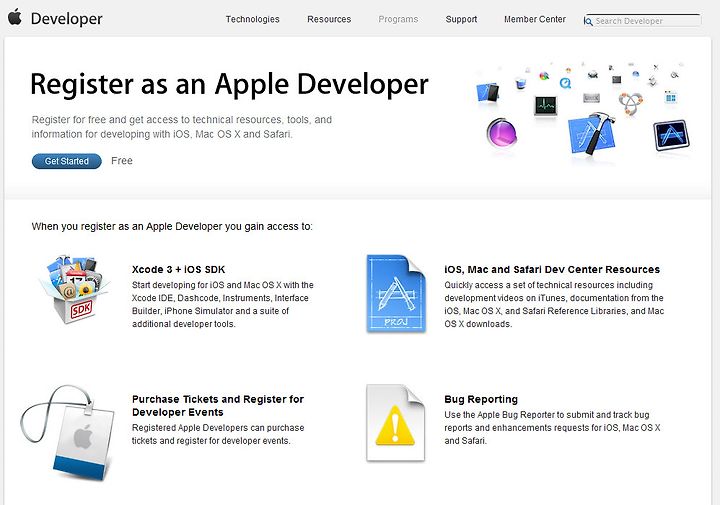Click the Xcode PROJ blueprint icon
The width and height of the screenshot is (720, 505).
coord(397,294)
